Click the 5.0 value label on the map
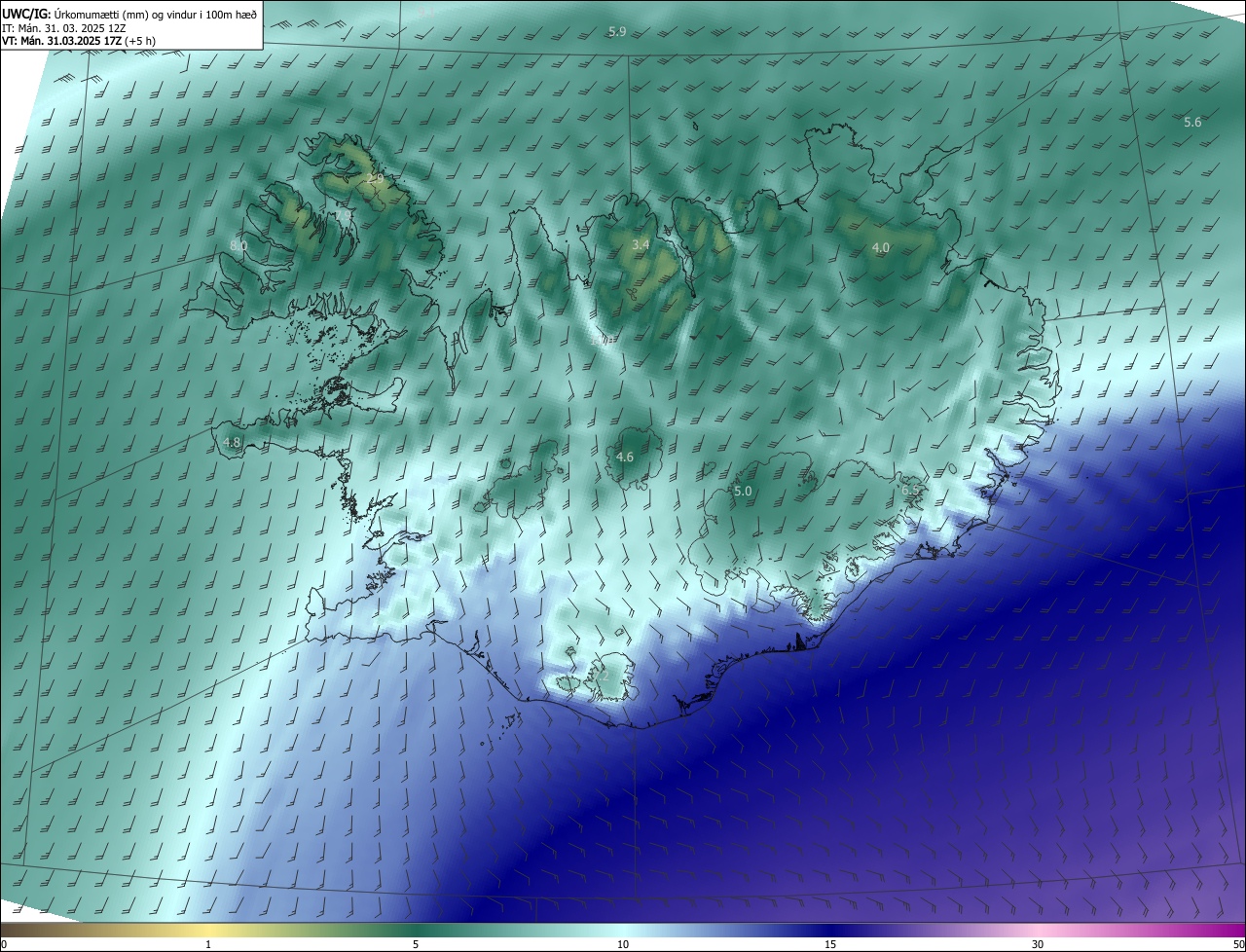 743,492
